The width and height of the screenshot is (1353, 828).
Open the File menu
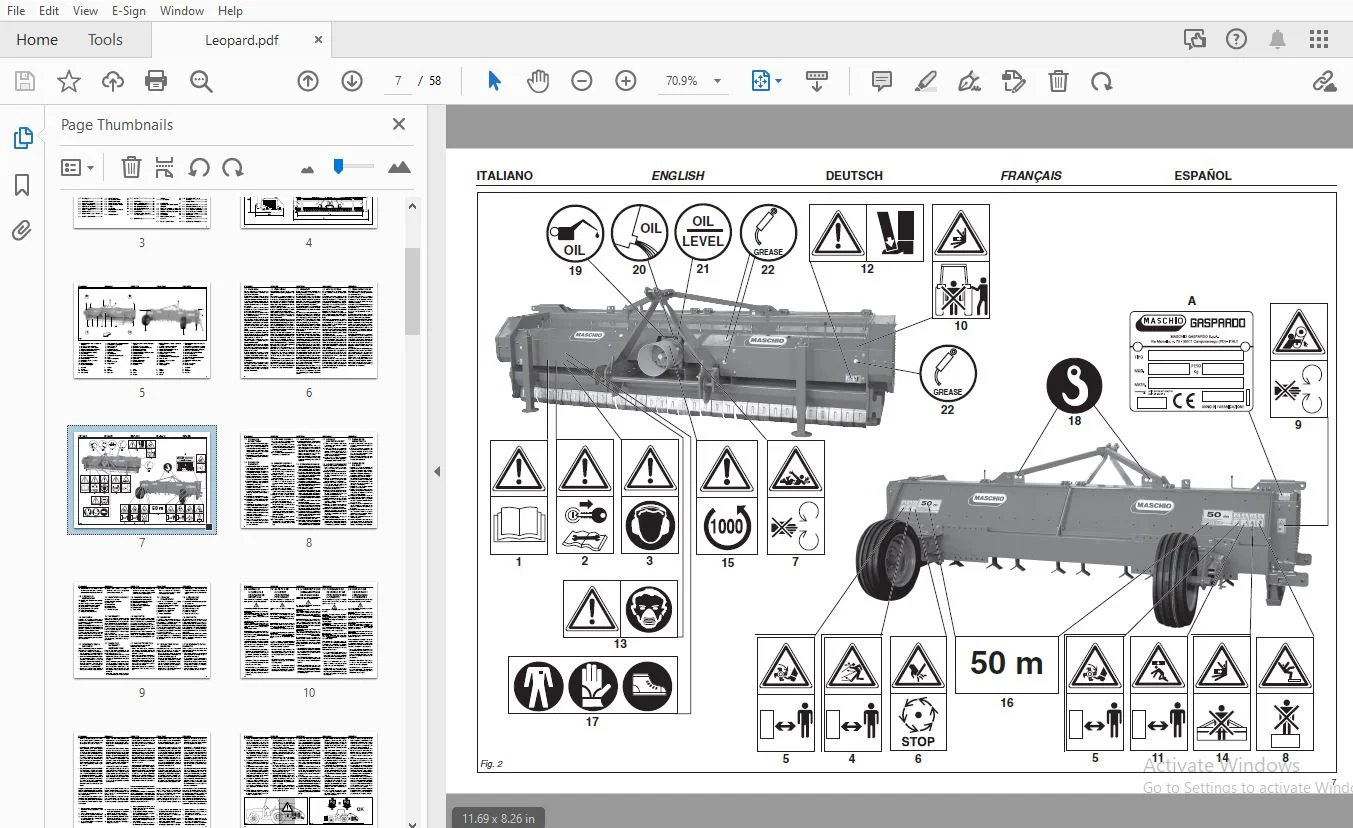16,11
